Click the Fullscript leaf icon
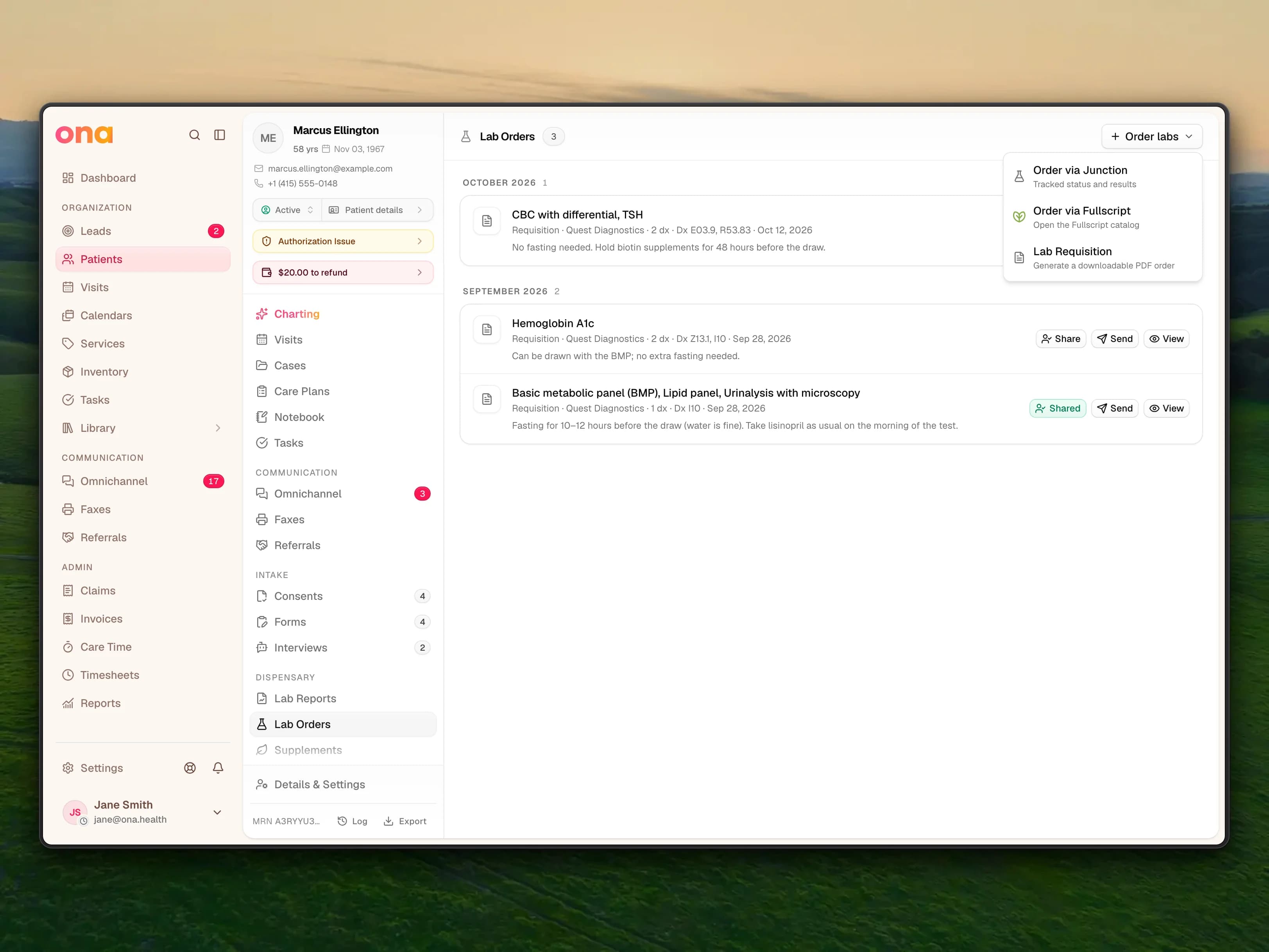The width and height of the screenshot is (1269, 952). click(x=1019, y=217)
